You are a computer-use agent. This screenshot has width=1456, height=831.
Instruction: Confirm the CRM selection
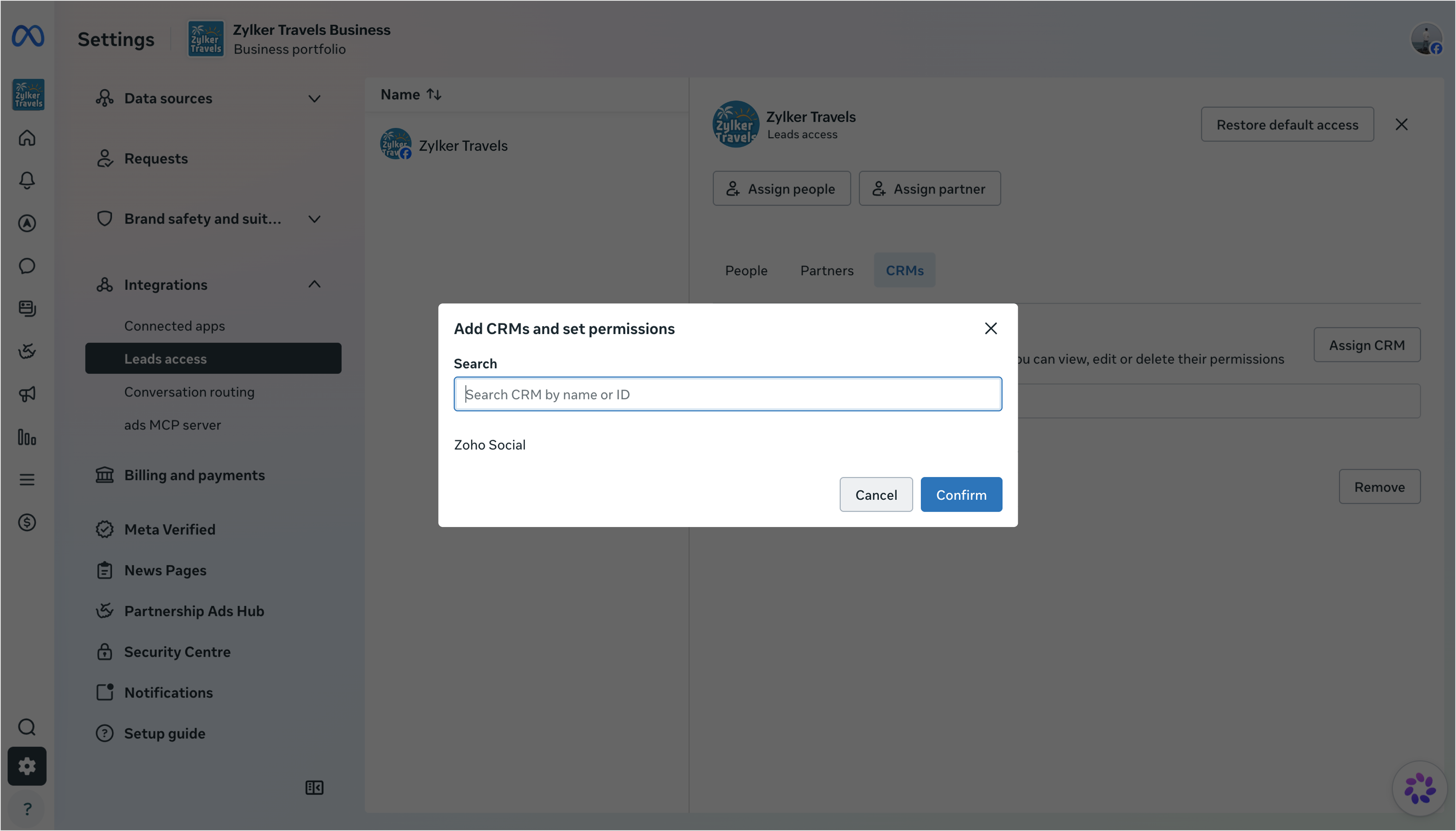click(x=961, y=495)
